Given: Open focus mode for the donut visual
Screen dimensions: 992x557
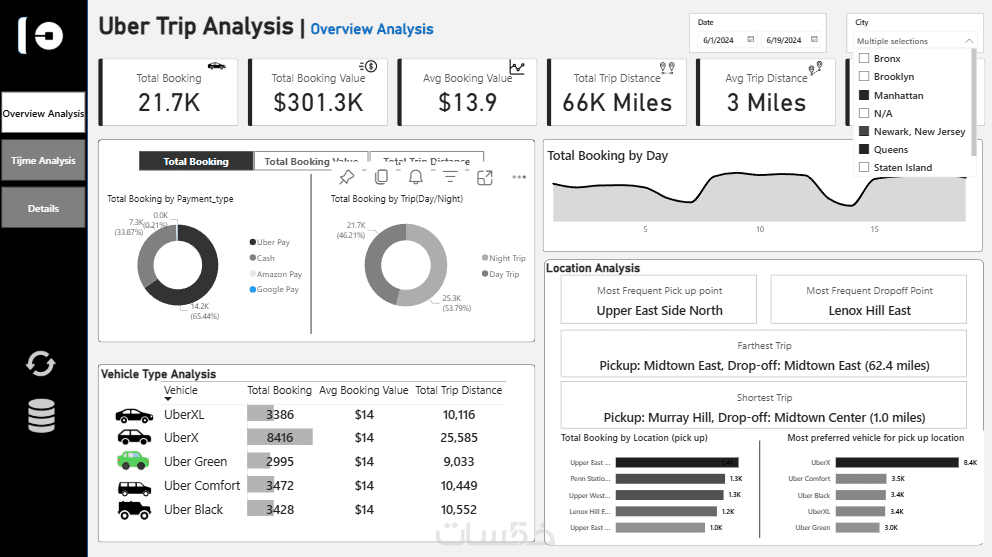Looking at the screenshot, I should [x=485, y=178].
